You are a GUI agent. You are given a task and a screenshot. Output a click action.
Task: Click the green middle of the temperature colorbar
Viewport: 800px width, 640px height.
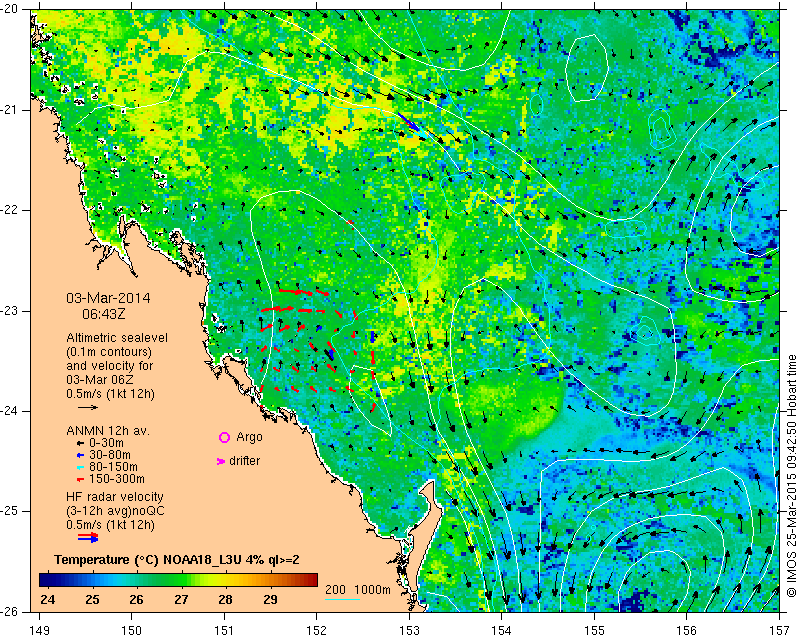tap(178, 580)
